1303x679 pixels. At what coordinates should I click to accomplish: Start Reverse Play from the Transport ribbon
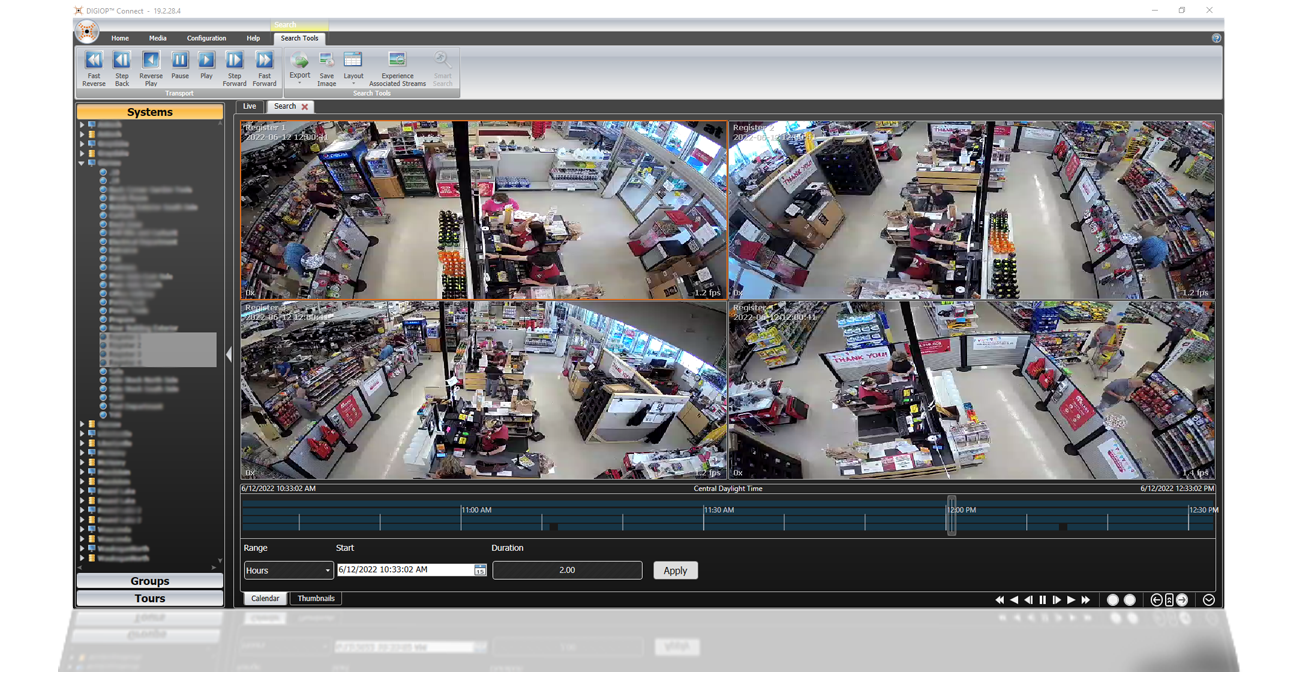click(151, 69)
